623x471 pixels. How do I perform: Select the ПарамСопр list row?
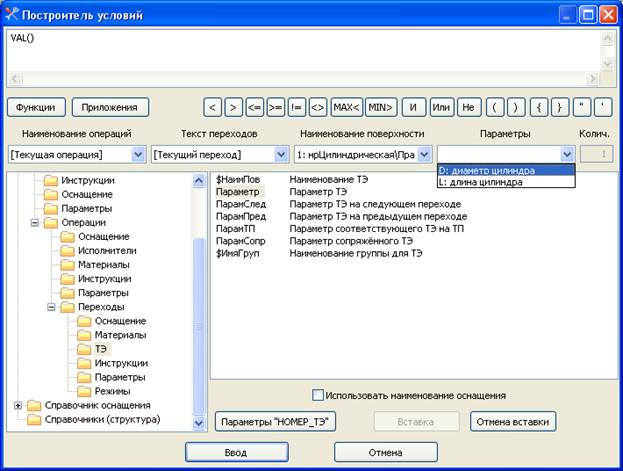click(x=314, y=241)
